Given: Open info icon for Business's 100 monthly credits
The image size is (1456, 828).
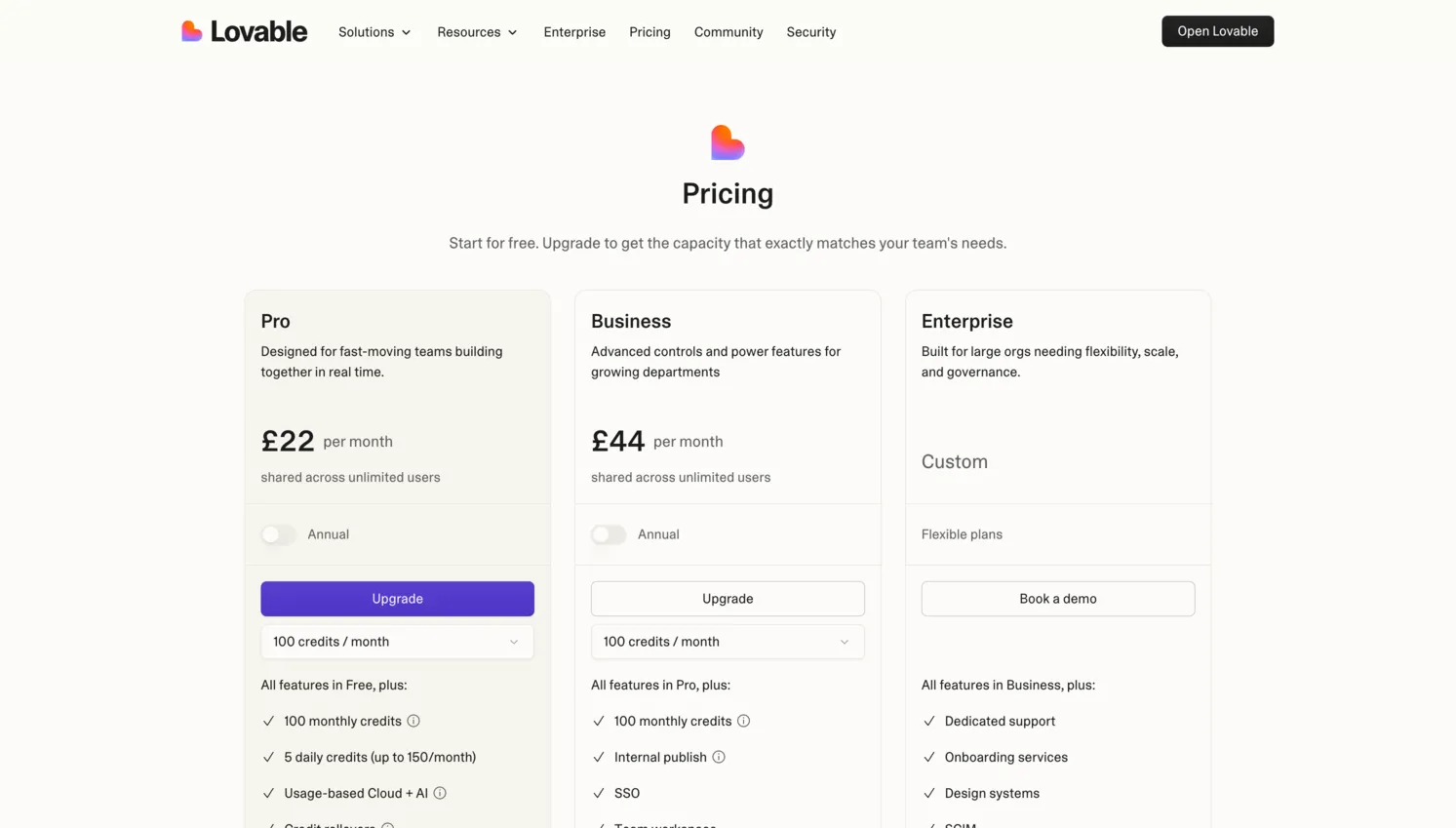Looking at the screenshot, I should (x=744, y=721).
